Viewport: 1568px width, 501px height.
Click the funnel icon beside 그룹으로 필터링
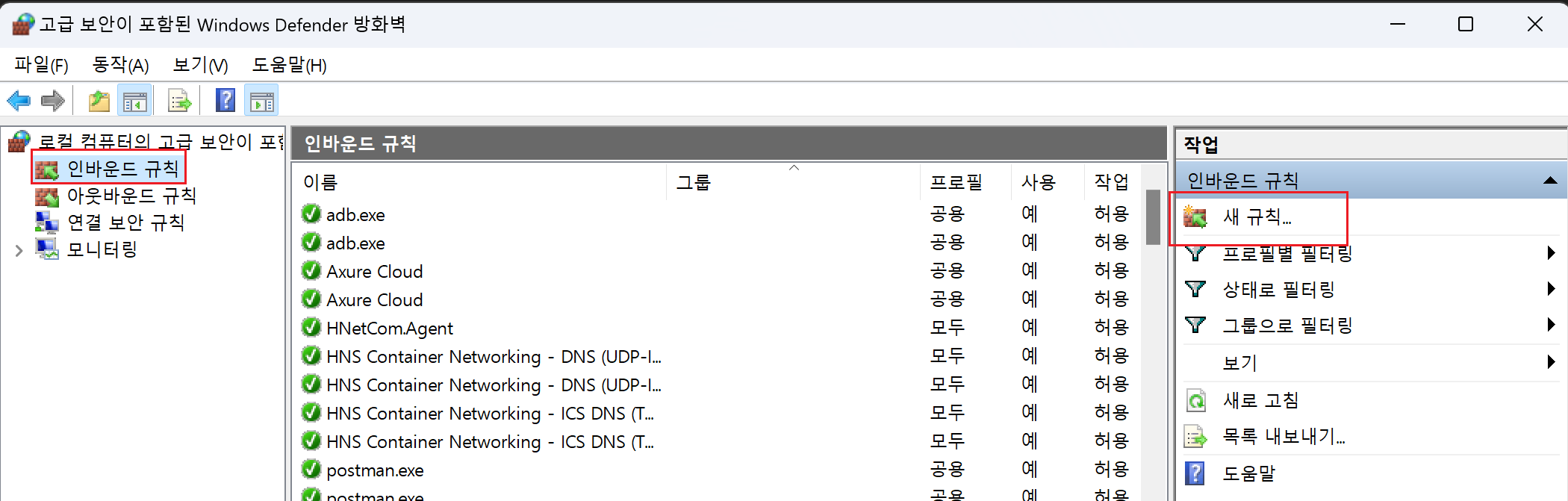[1195, 325]
